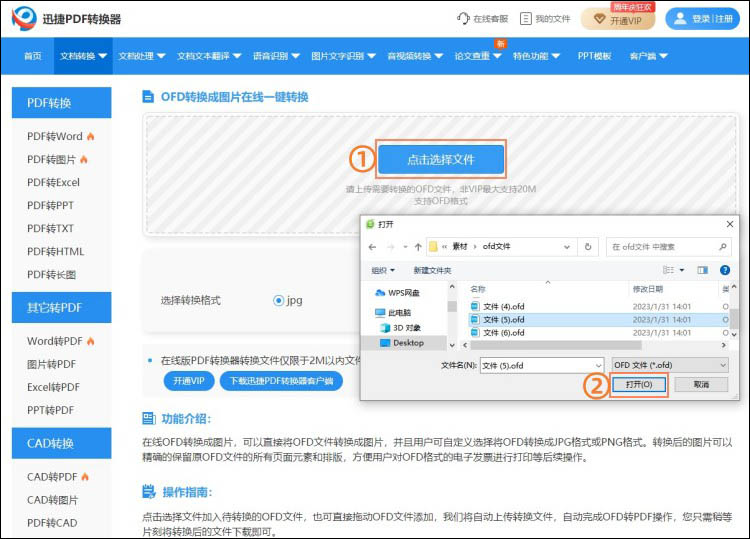Click 取消 button in dialog
The image size is (750, 539).
pyautogui.click(x=701, y=385)
